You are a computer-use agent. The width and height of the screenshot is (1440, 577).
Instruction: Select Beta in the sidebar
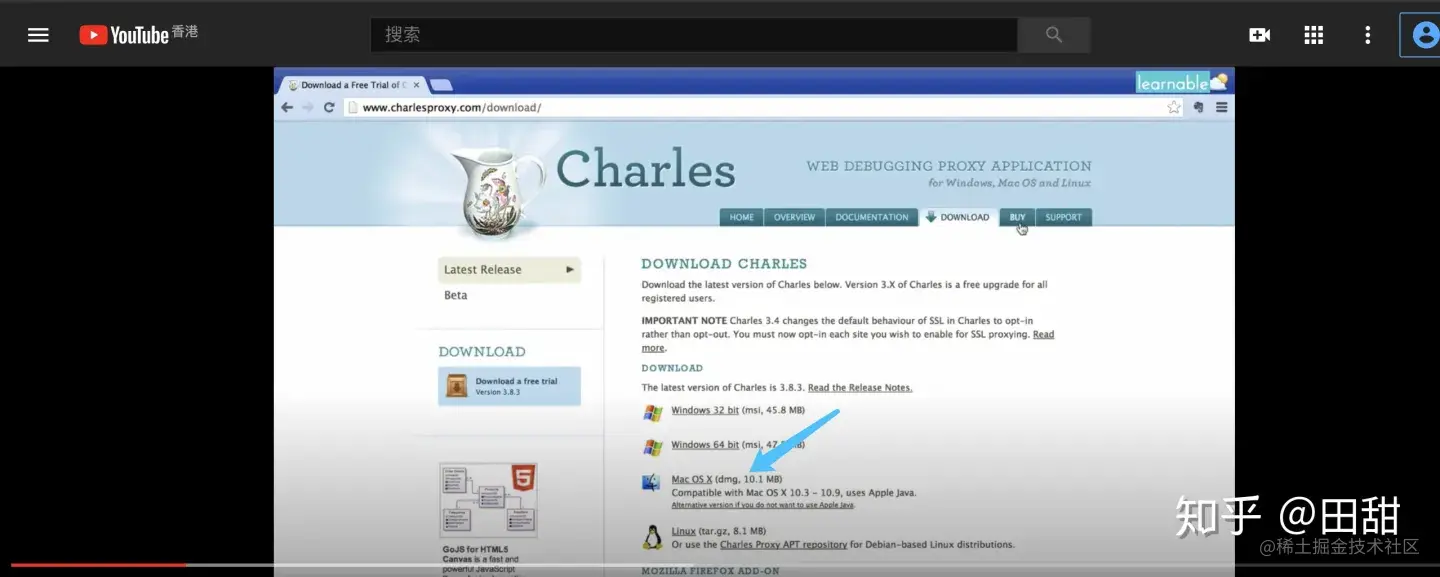tap(456, 296)
